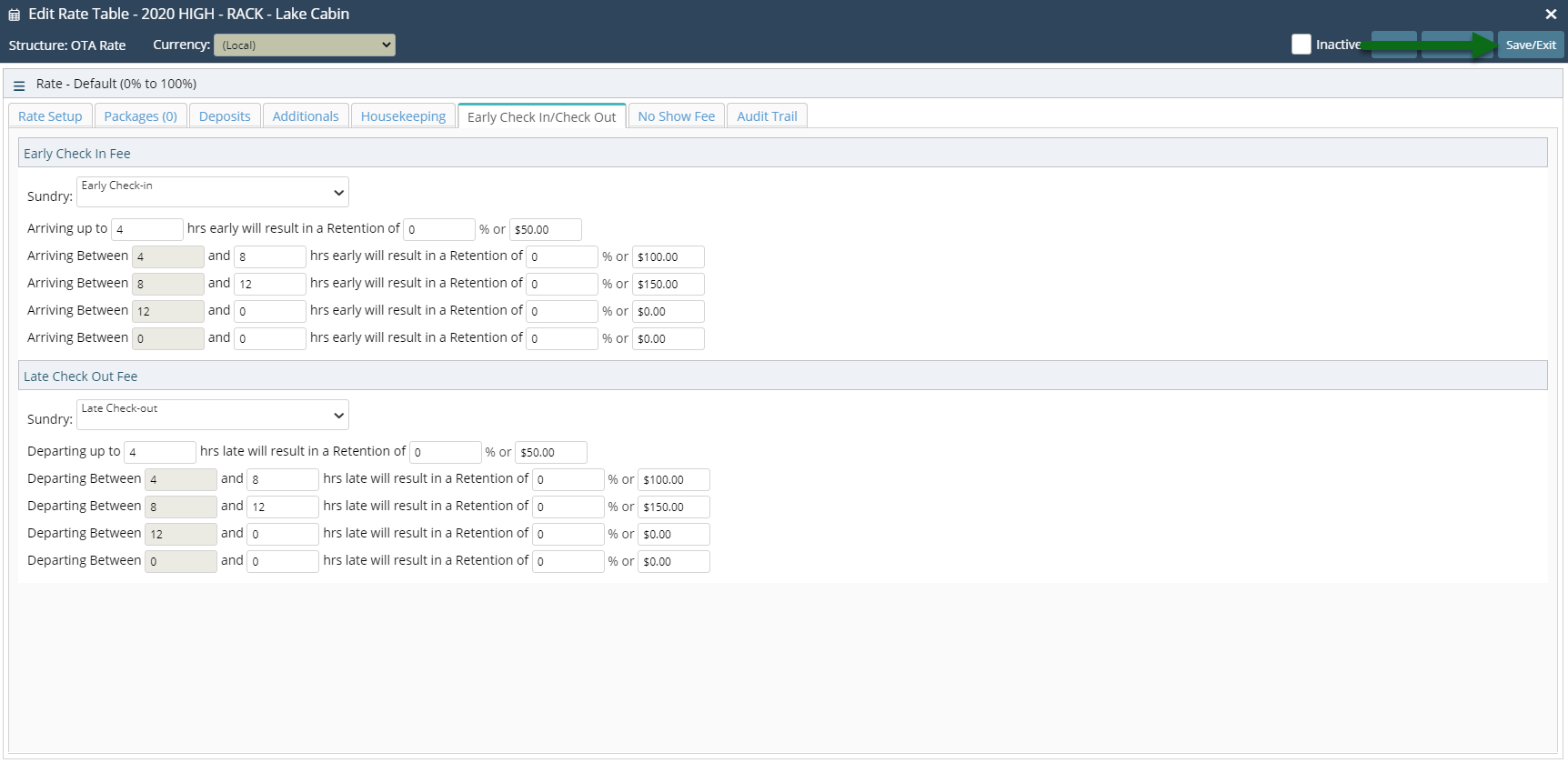Open the Late Check-out Sundry dropdown

(213, 415)
